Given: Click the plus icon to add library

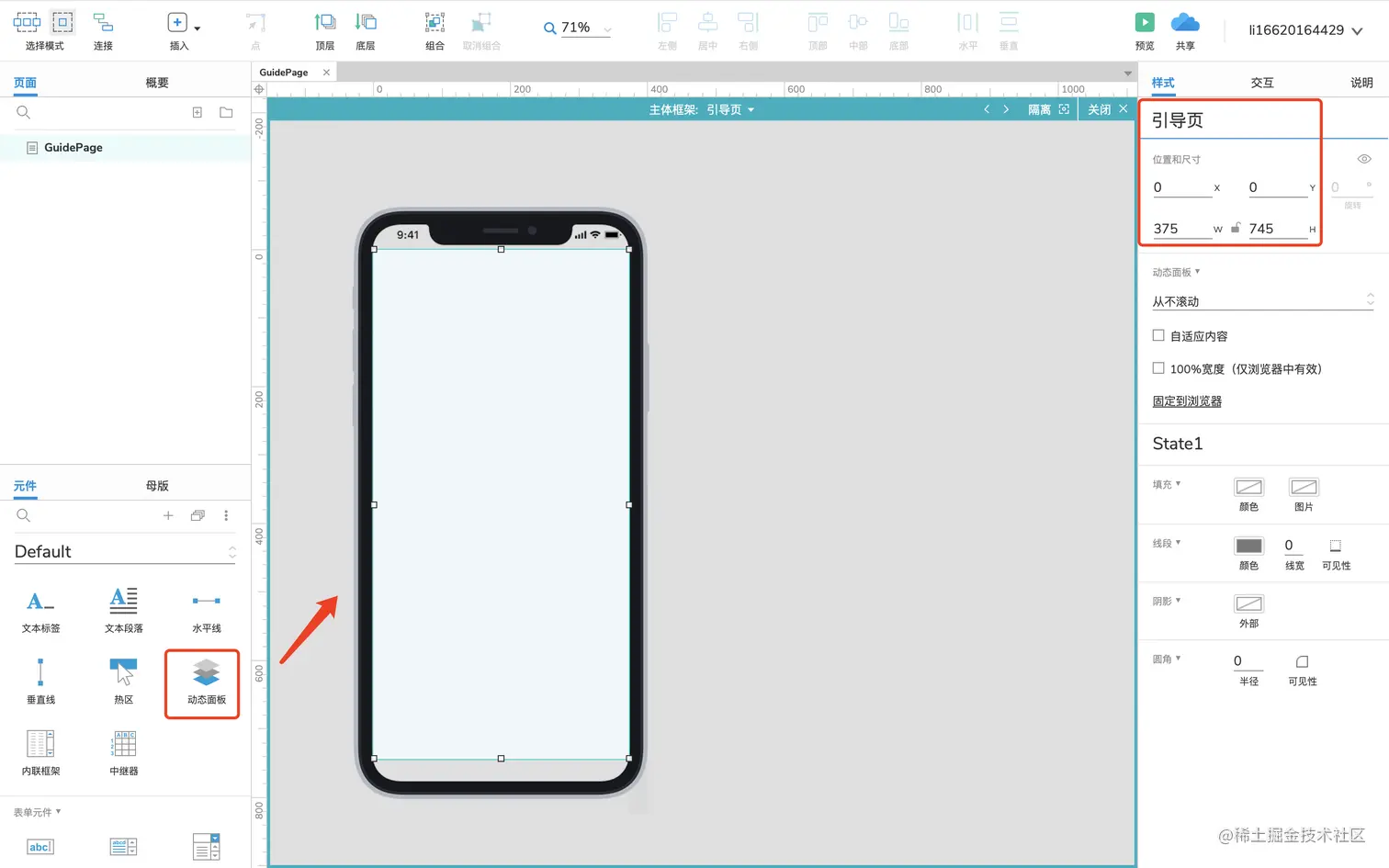Looking at the screenshot, I should 168,515.
